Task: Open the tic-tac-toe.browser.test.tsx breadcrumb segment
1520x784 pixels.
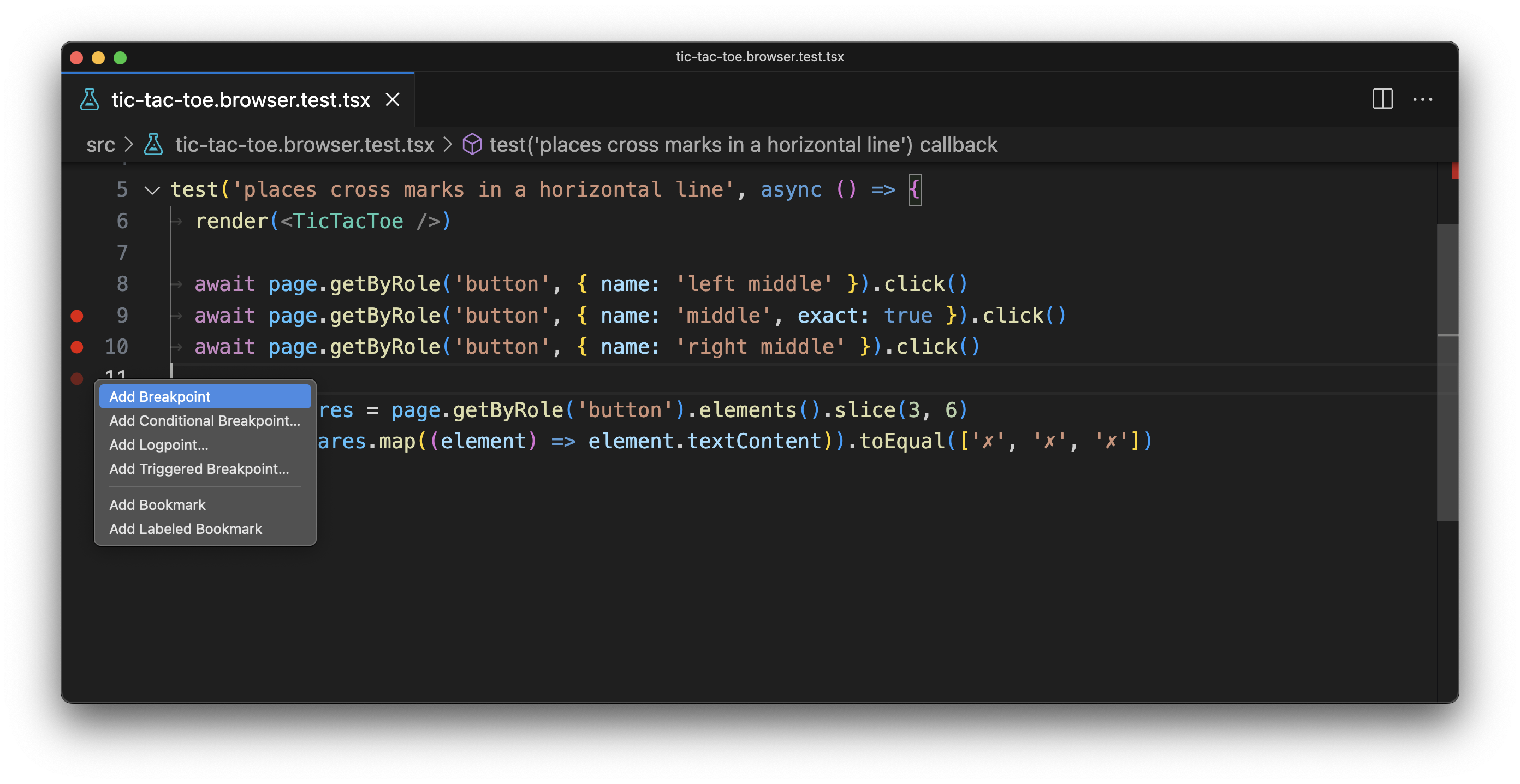Action: (x=305, y=145)
